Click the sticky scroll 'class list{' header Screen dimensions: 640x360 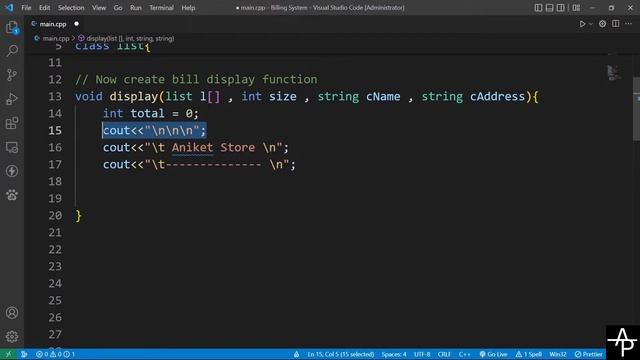(113, 47)
